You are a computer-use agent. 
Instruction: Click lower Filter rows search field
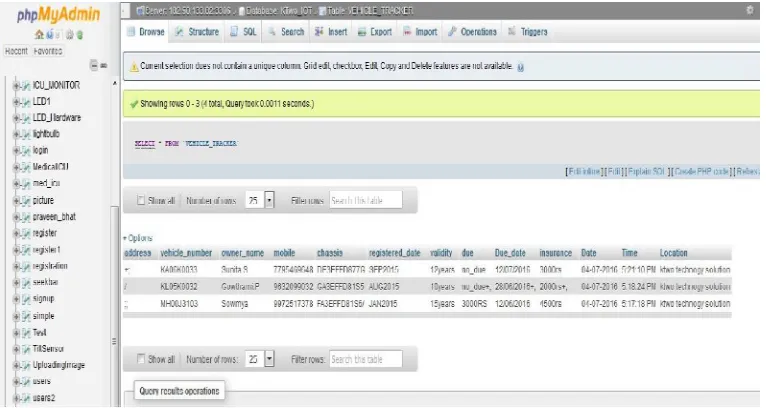tap(366, 359)
